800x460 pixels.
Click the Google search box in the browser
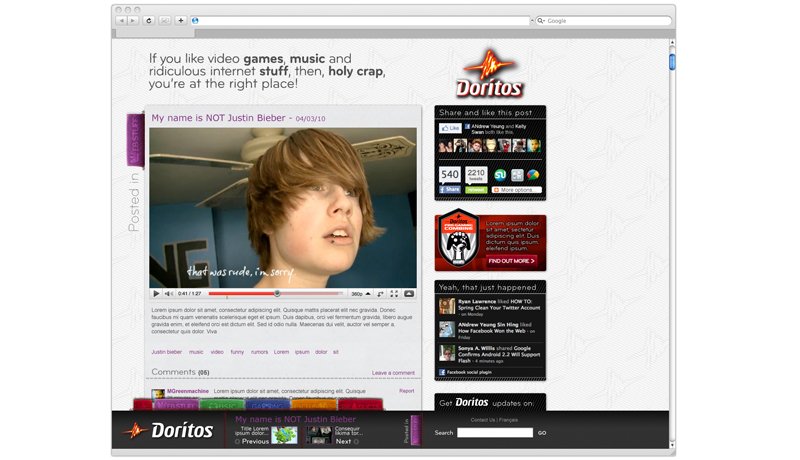pyautogui.click(x=604, y=21)
